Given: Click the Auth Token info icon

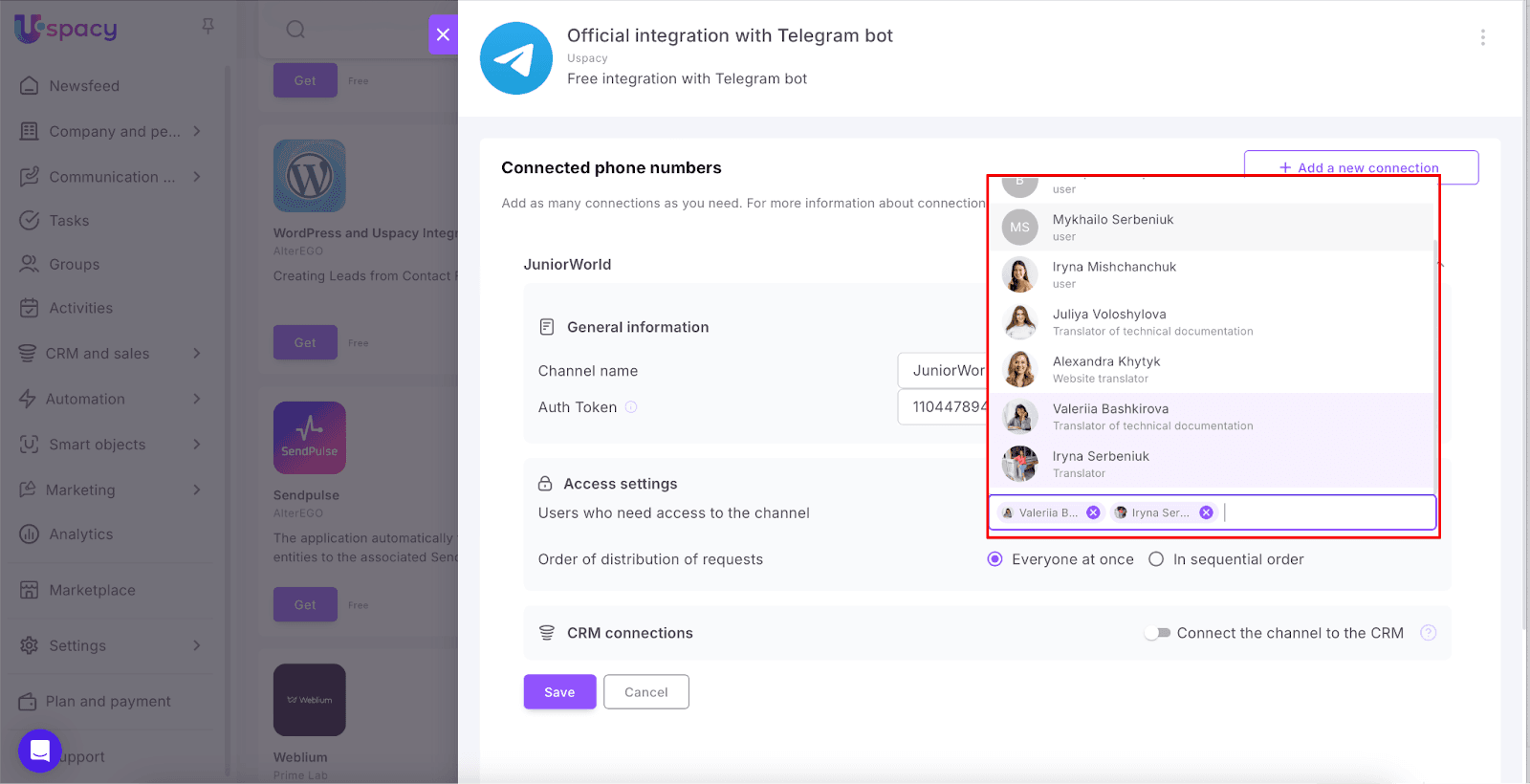Looking at the screenshot, I should [x=631, y=407].
